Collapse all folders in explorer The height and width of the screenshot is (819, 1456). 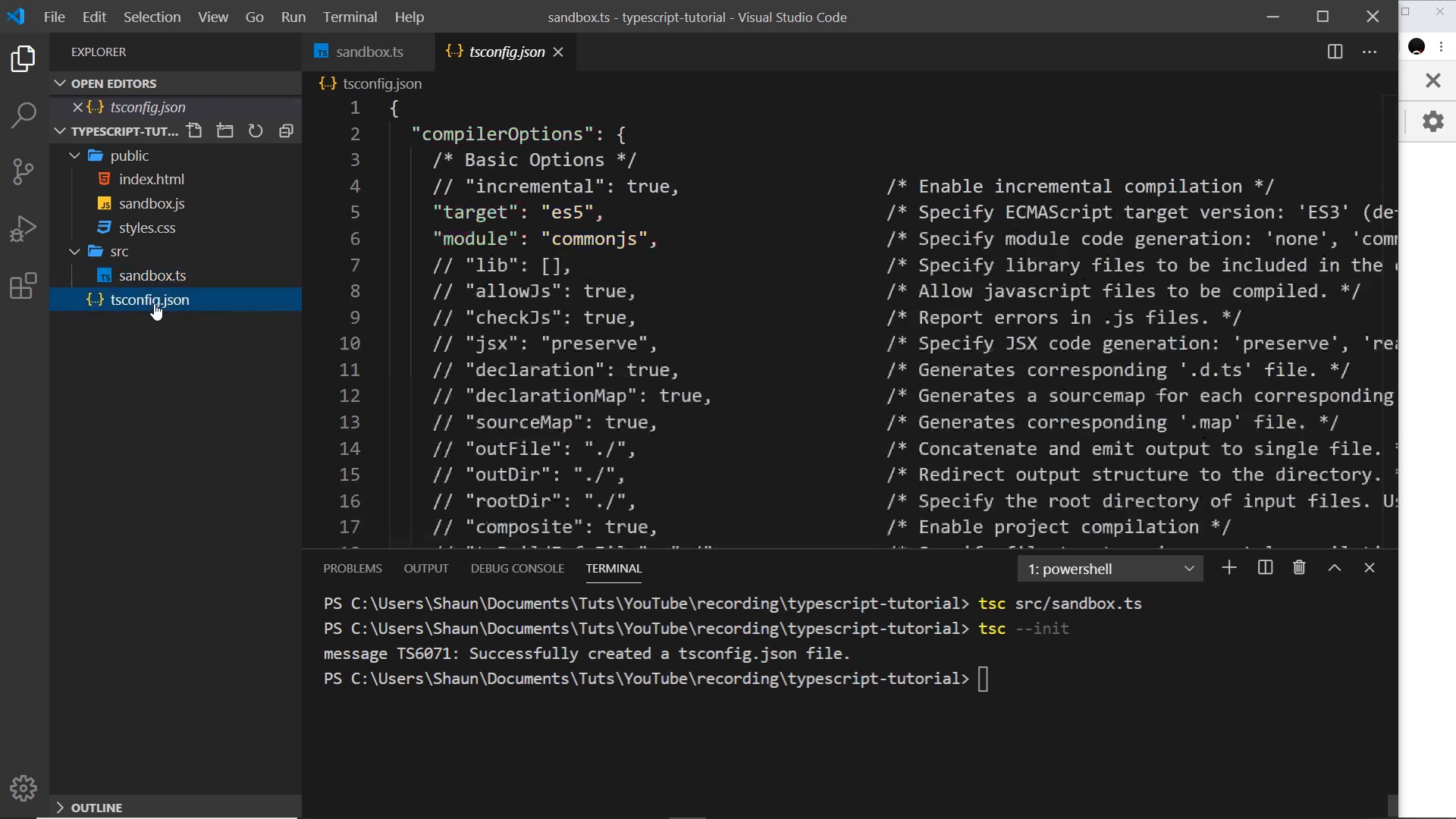point(286,131)
